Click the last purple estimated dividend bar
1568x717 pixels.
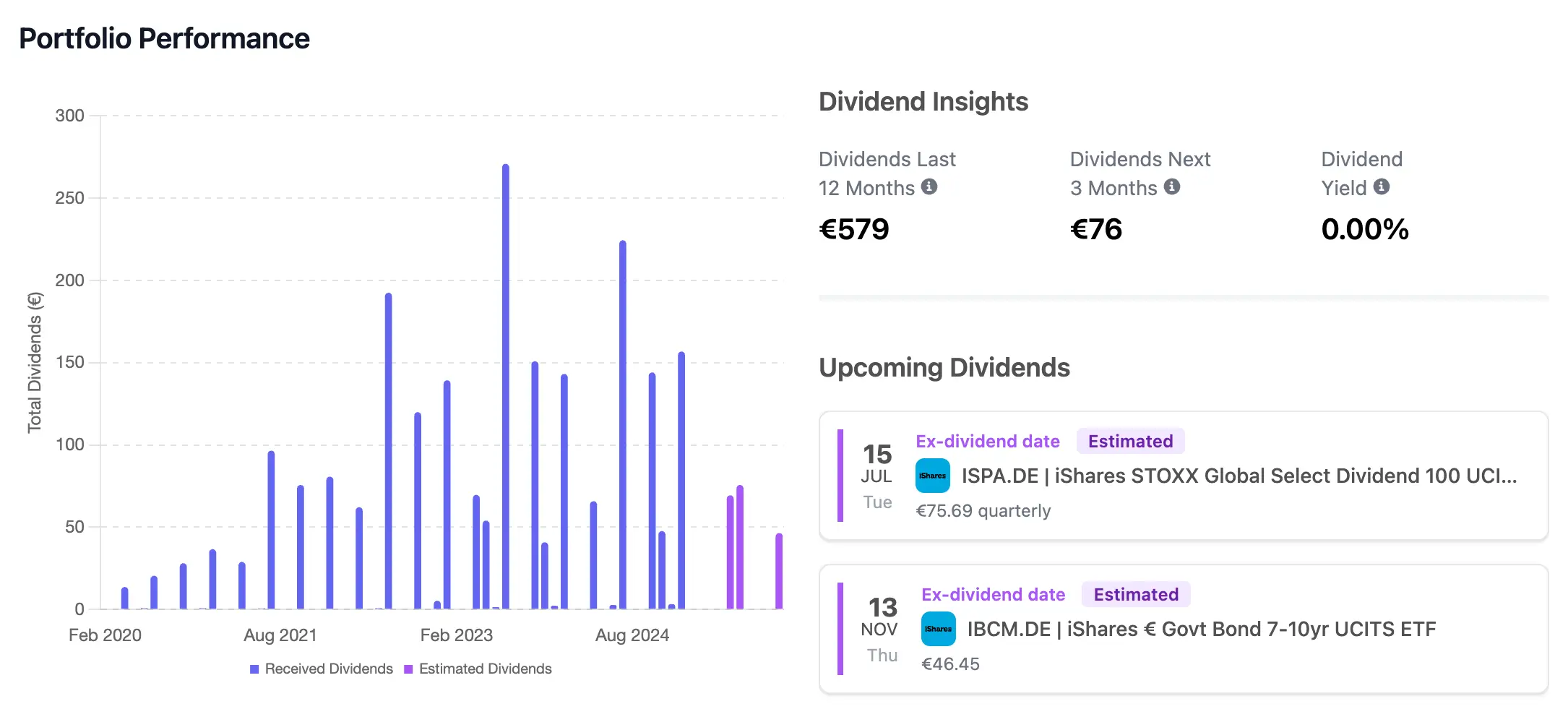pos(779,571)
